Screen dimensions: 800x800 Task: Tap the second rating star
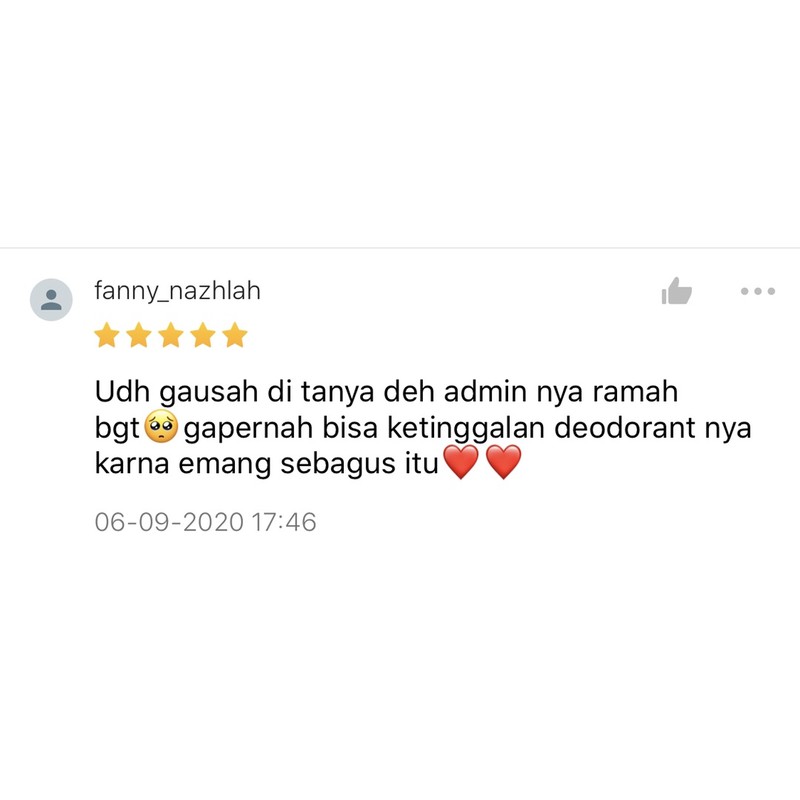click(x=139, y=335)
